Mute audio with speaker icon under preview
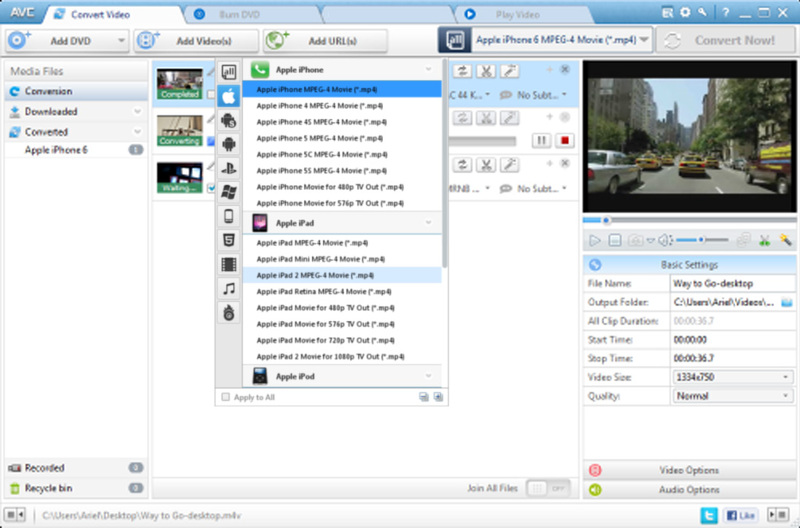The width and height of the screenshot is (800, 528). click(x=665, y=240)
